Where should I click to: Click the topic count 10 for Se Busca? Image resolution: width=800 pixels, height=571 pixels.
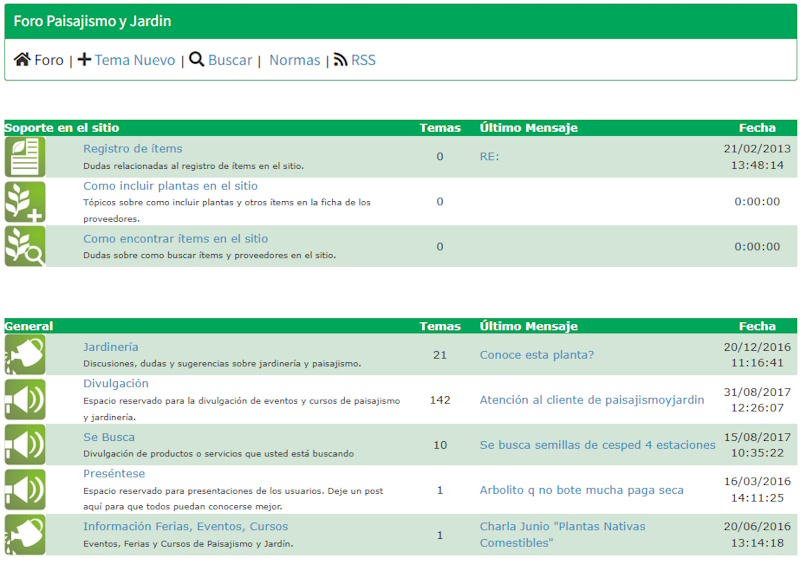[440, 445]
